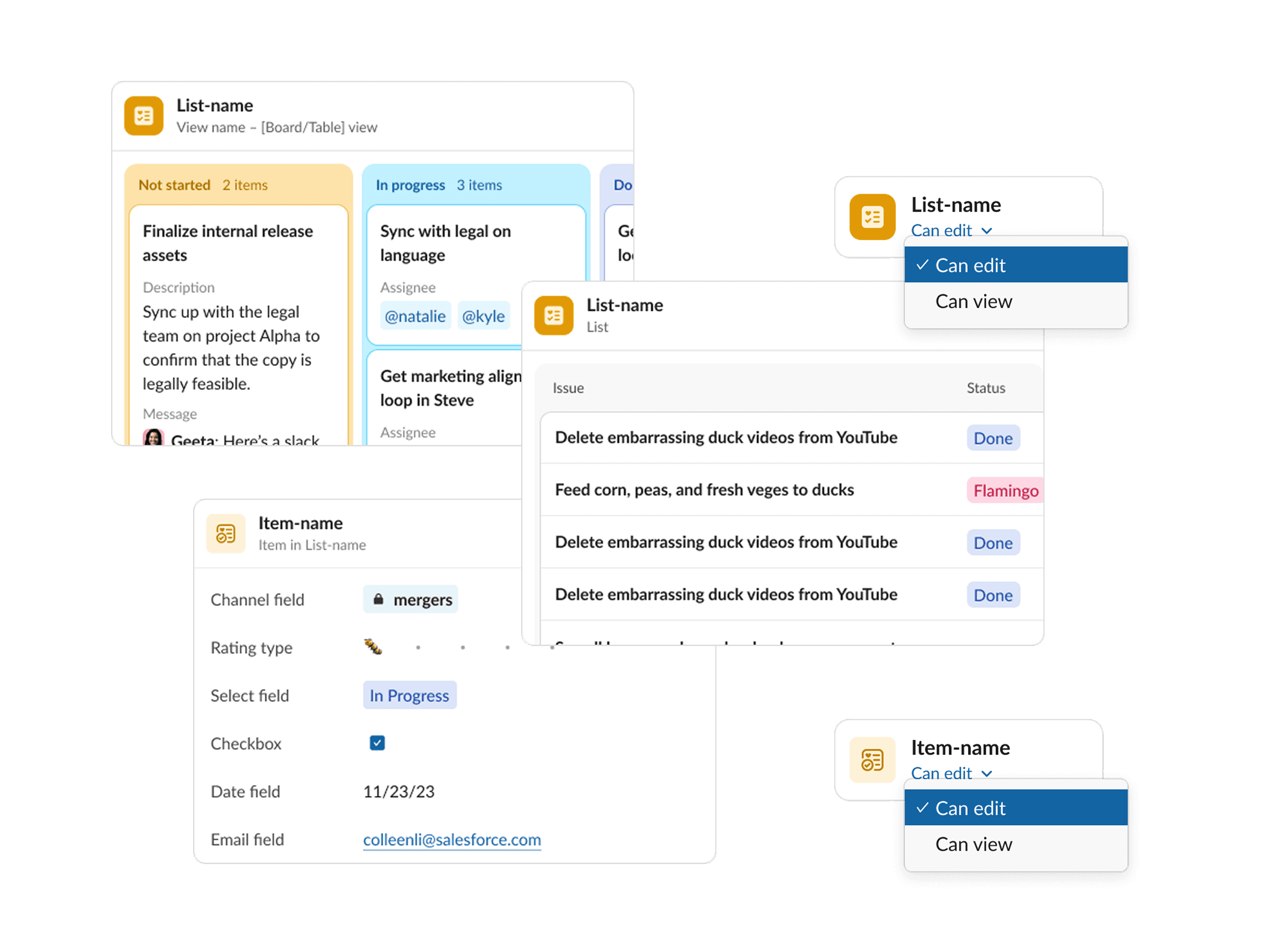1268x952 pixels.
Task: Click Geeta's avatar in the Message field
Action: (153, 438)
